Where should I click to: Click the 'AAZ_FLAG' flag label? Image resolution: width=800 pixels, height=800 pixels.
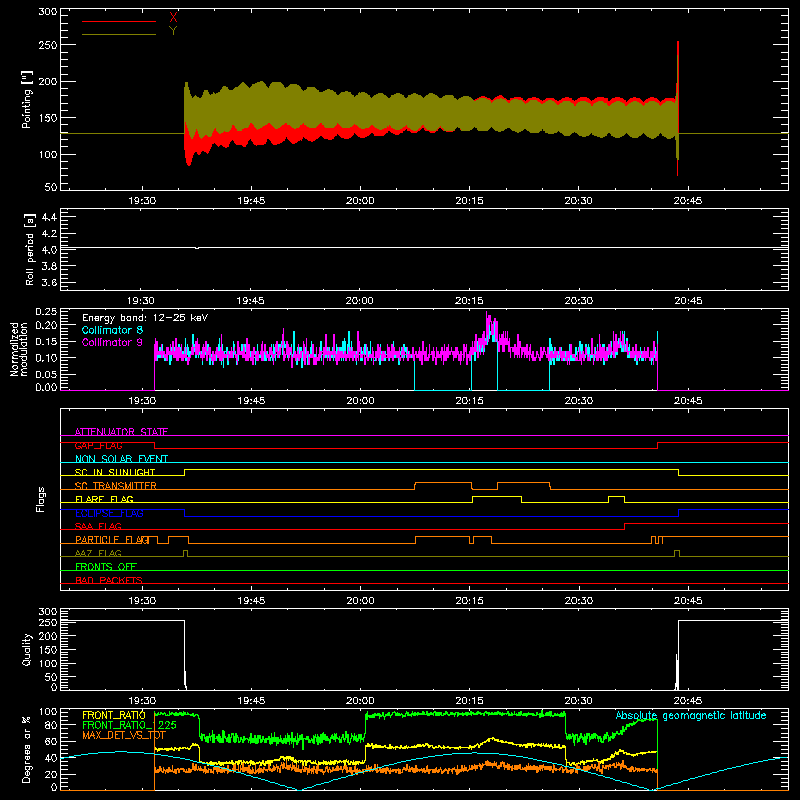coord(98,554)
